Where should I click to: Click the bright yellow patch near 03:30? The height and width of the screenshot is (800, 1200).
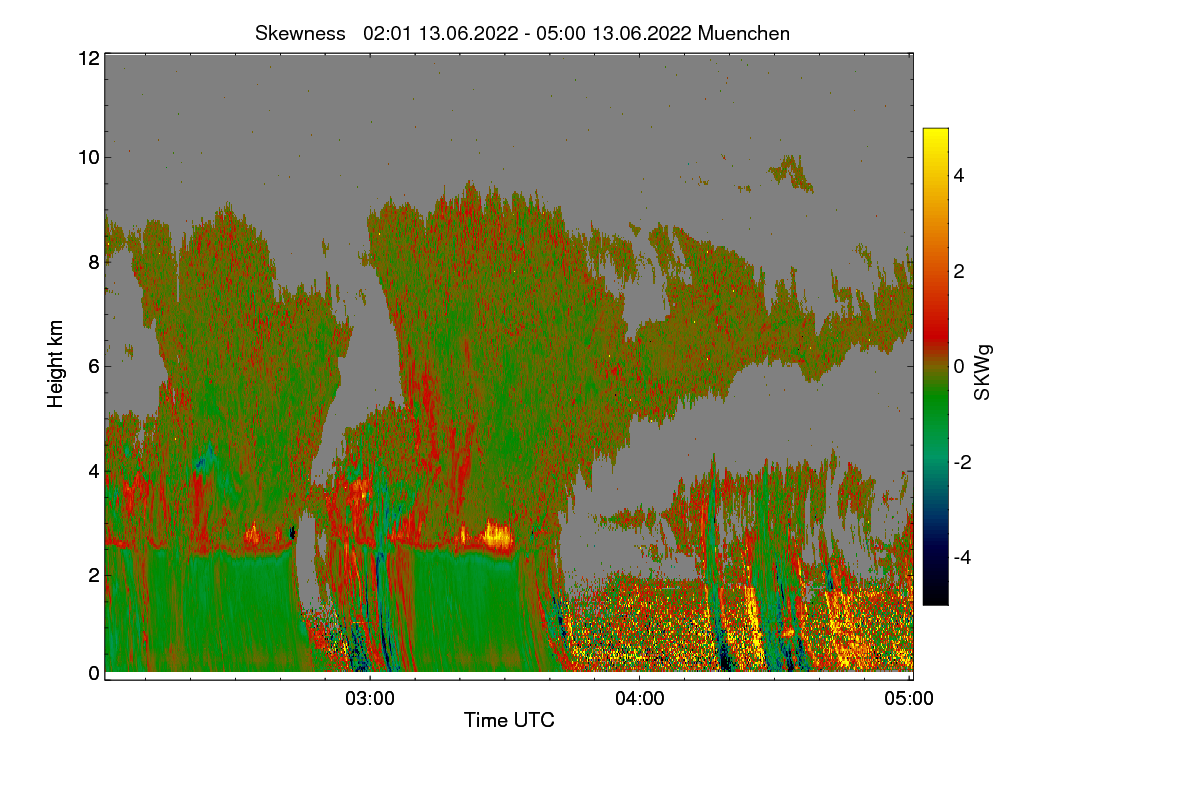[497, 536]
